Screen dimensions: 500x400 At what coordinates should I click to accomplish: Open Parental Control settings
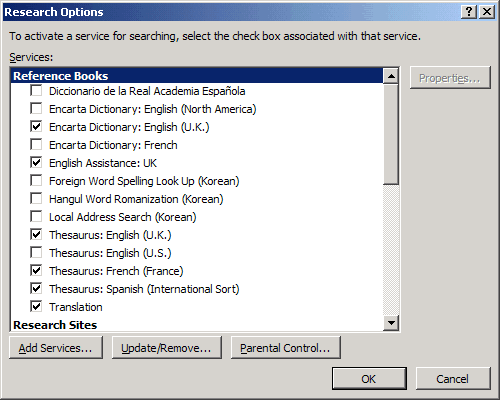tap(285, 348)
